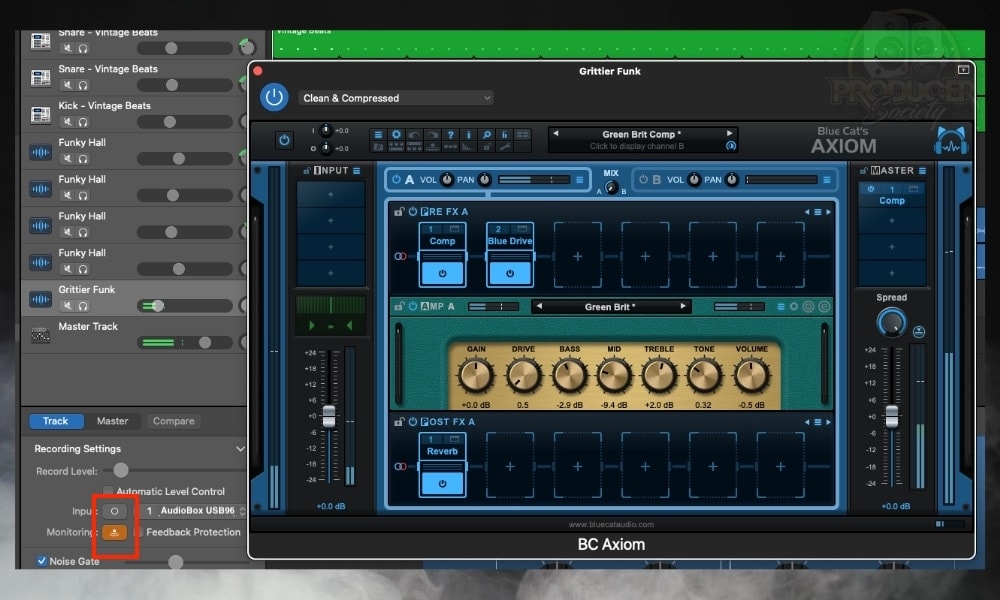The image size is (1000, 600).
Task: Open the Green Brit Comp preset name menu
Action: click(x=642, y=134)
